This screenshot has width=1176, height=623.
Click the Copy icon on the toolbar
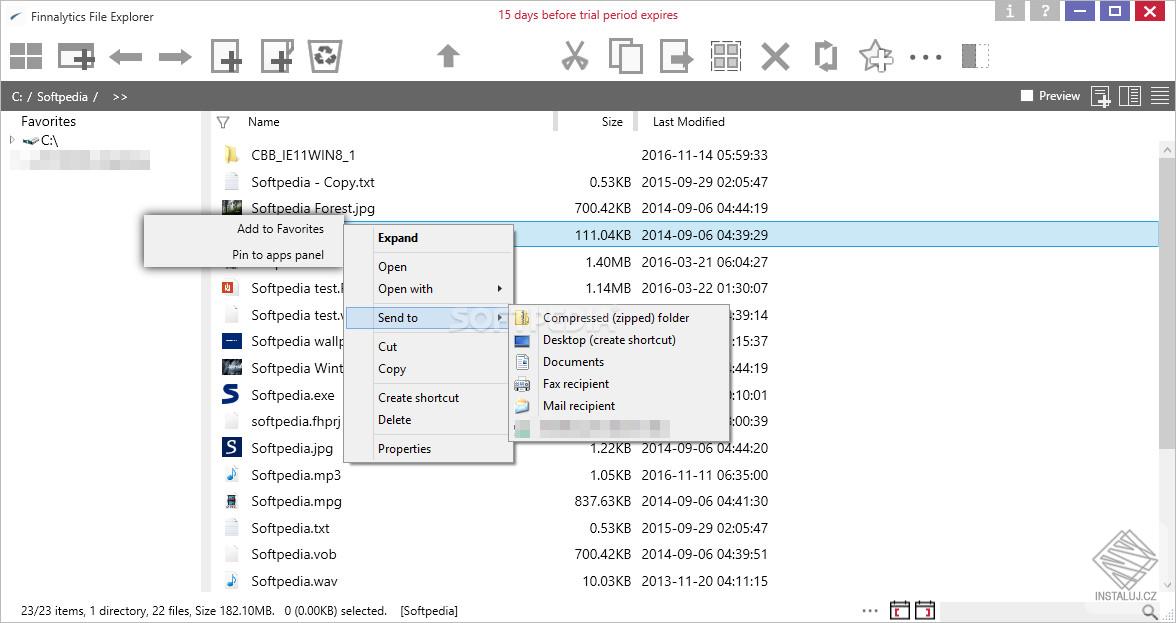pyautogui.click(x=626, y=56)
